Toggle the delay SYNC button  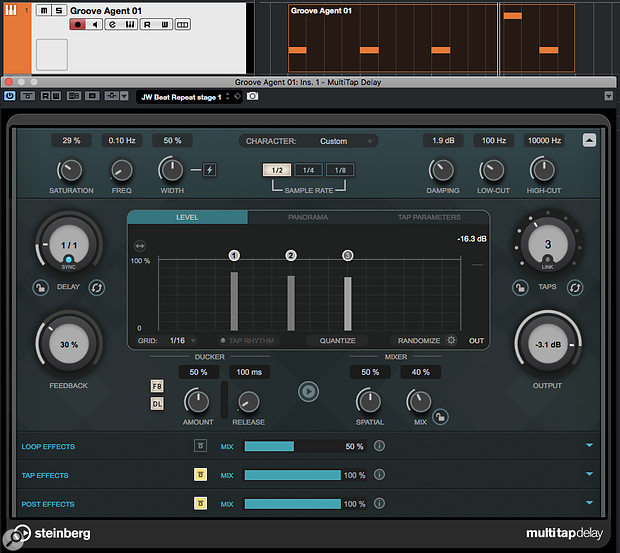pos(69,260)
